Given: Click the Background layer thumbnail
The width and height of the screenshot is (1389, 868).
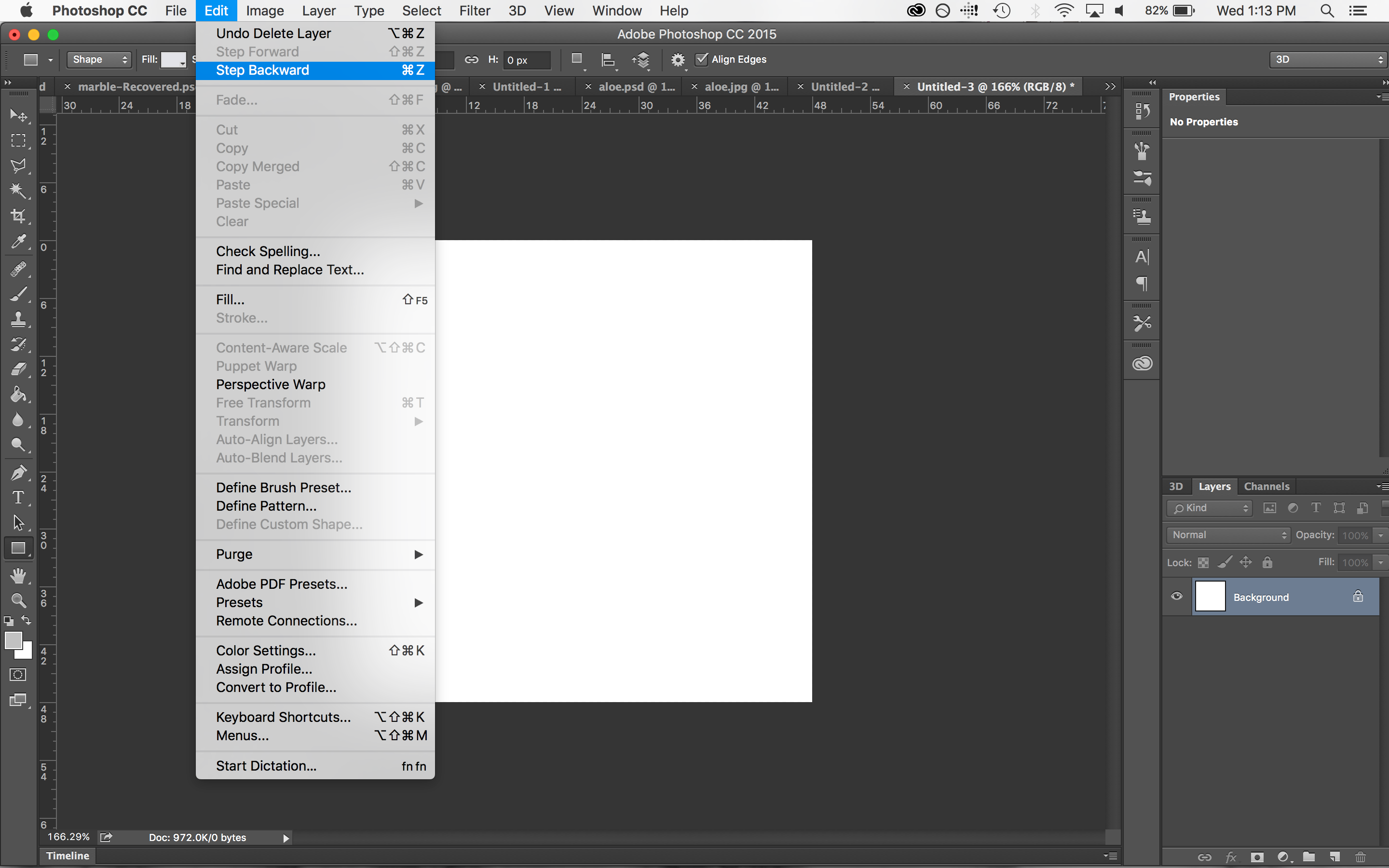Looking at the screenshot, I should click(1210, 597).
